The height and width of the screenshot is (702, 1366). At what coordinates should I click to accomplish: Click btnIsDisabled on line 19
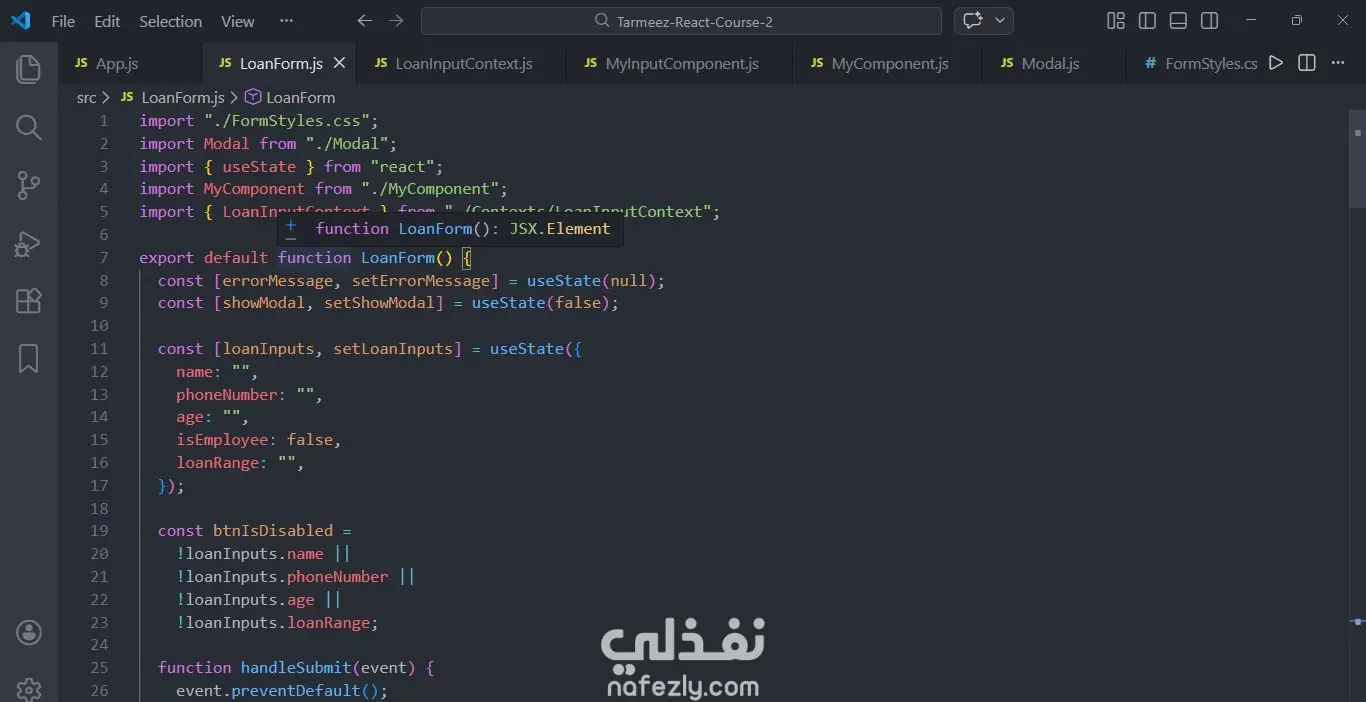tap(272, 530)
